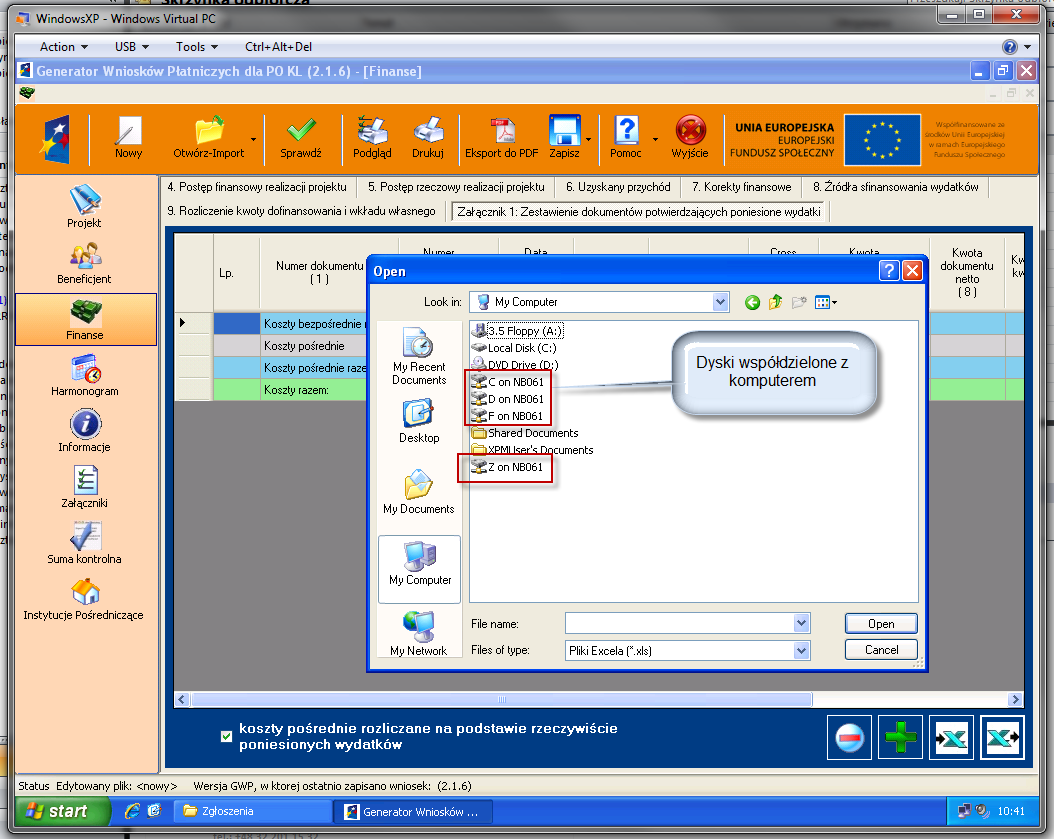Click the File name input field
Image resolution: width=1054 pixels, height=839 pixels.
(x=680, y=623)
